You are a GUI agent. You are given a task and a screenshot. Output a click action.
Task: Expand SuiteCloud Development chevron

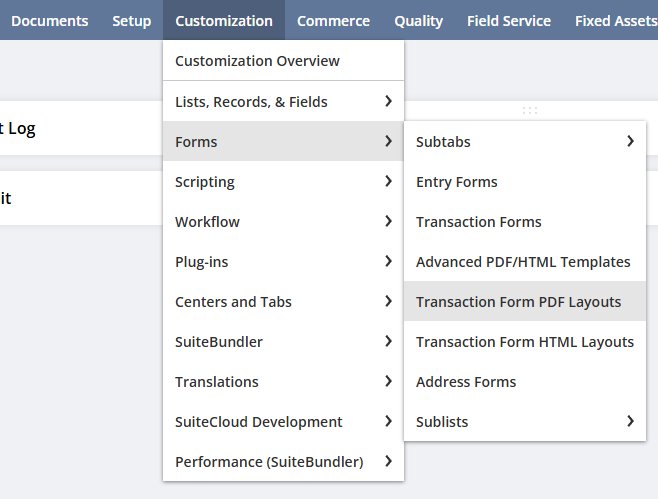tap(388, 421)
